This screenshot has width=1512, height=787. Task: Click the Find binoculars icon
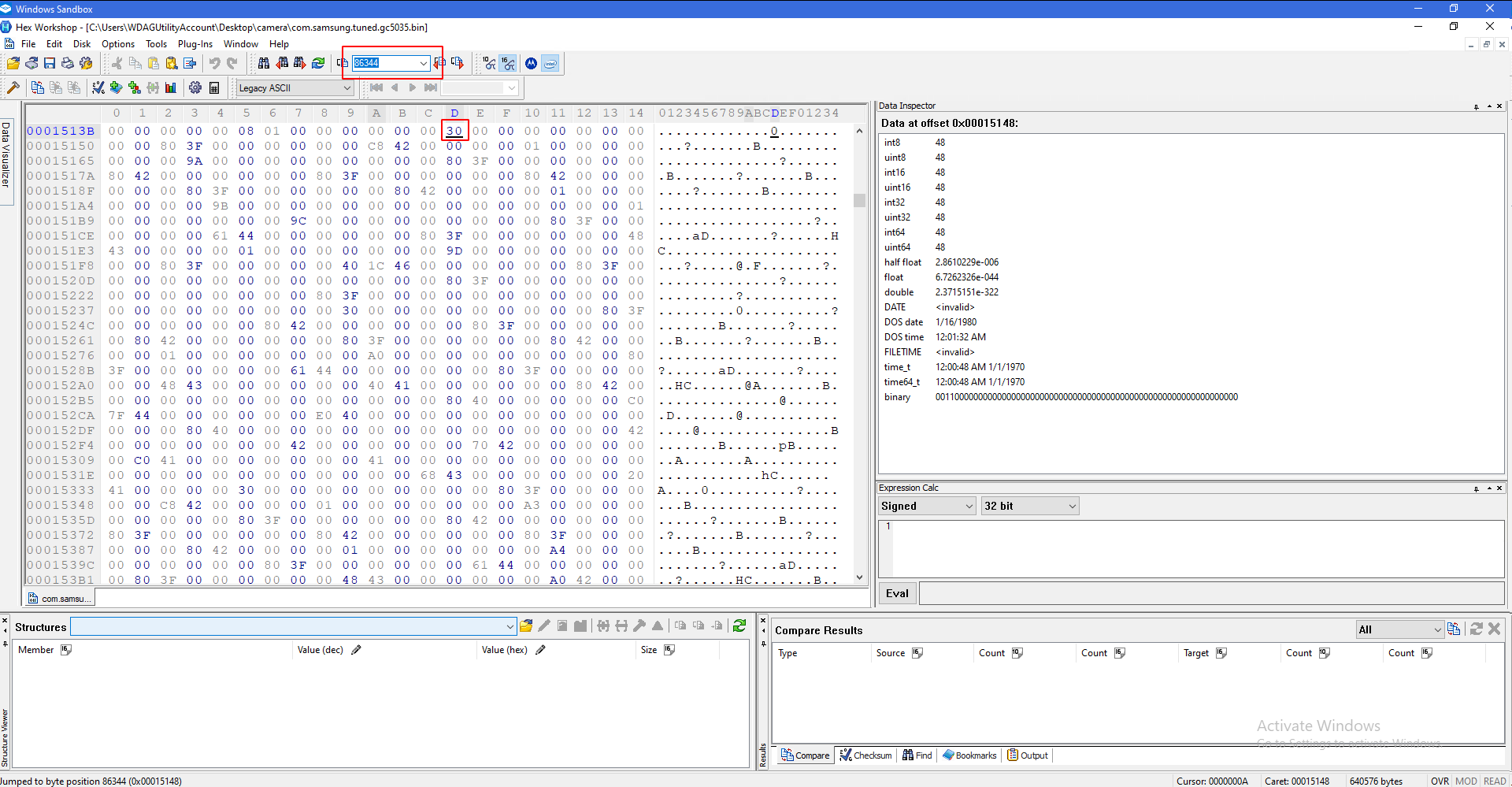[x=264, y=63]
